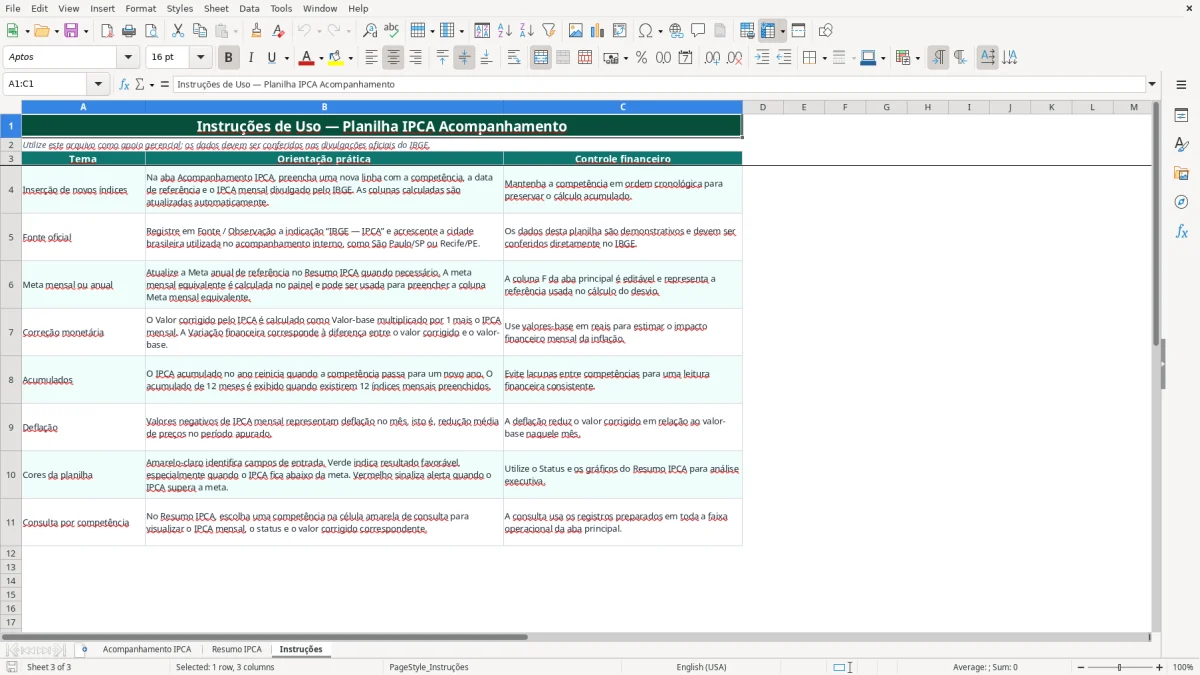Toggle Wrap Text

coord(513,58)
